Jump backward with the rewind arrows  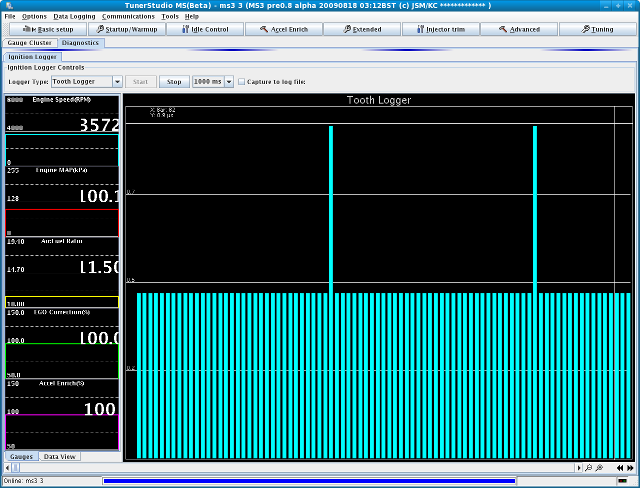click(x=620, y=467)
